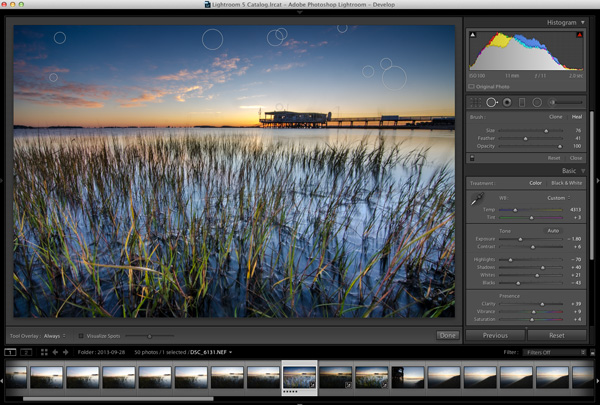Select the Spot Removal tool icon
The image size is (600, 405).
click(491, 103)
